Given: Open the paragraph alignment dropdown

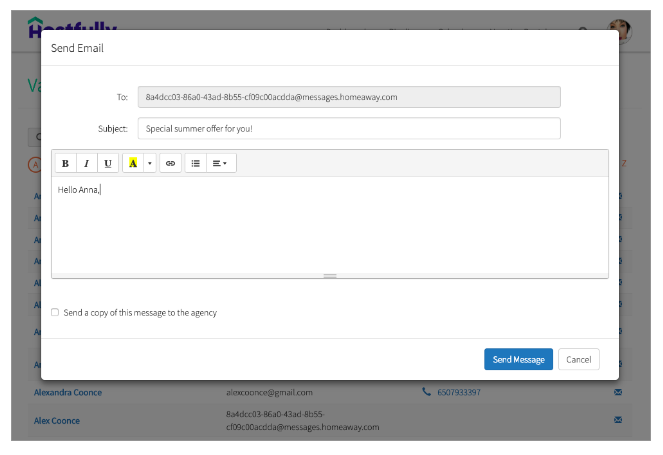Looking at the screenshot, I should pyautogui.click(x=220, y=163).
